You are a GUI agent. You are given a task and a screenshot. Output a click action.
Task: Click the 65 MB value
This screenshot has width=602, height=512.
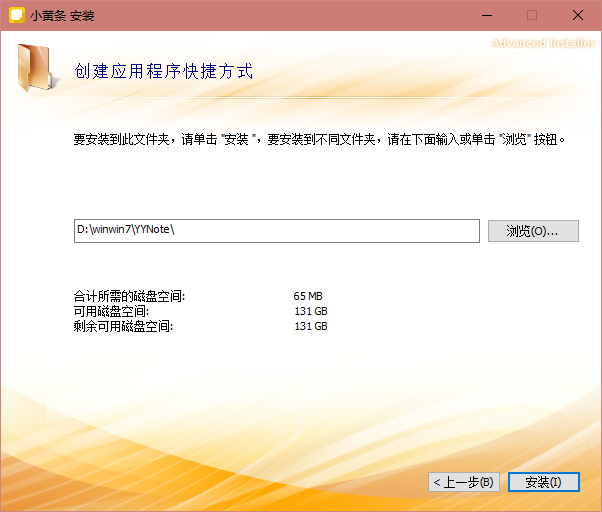(x=308, y=296)
